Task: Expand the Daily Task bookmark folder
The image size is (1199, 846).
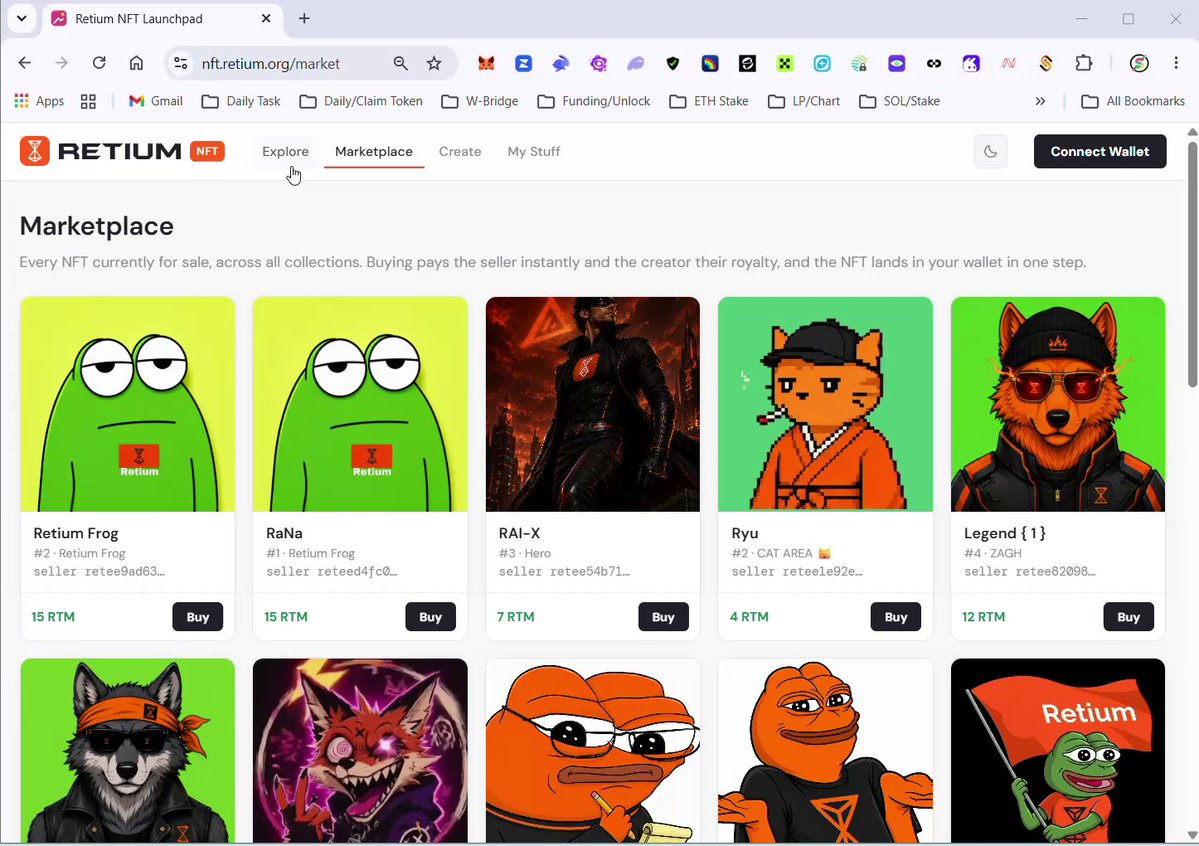Action: point(241,101)
